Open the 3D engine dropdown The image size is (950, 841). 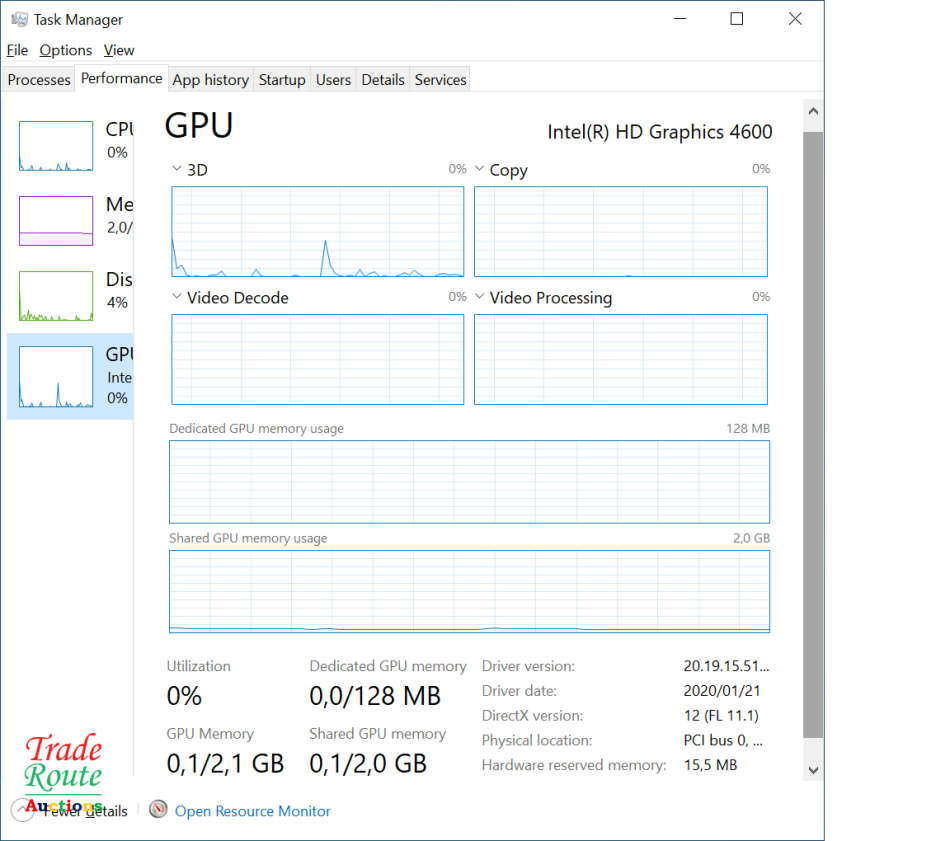(177, 170)
